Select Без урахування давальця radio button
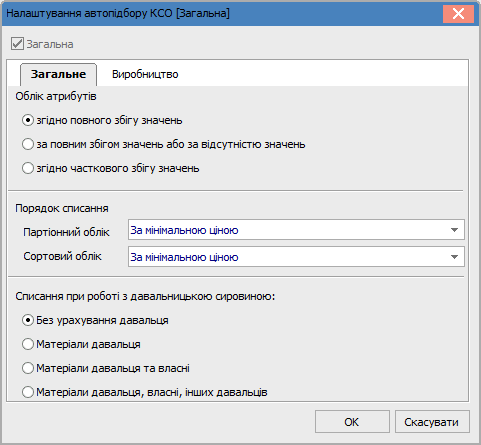The height and width of the screenshot is (445, 481). coord(28,320)
